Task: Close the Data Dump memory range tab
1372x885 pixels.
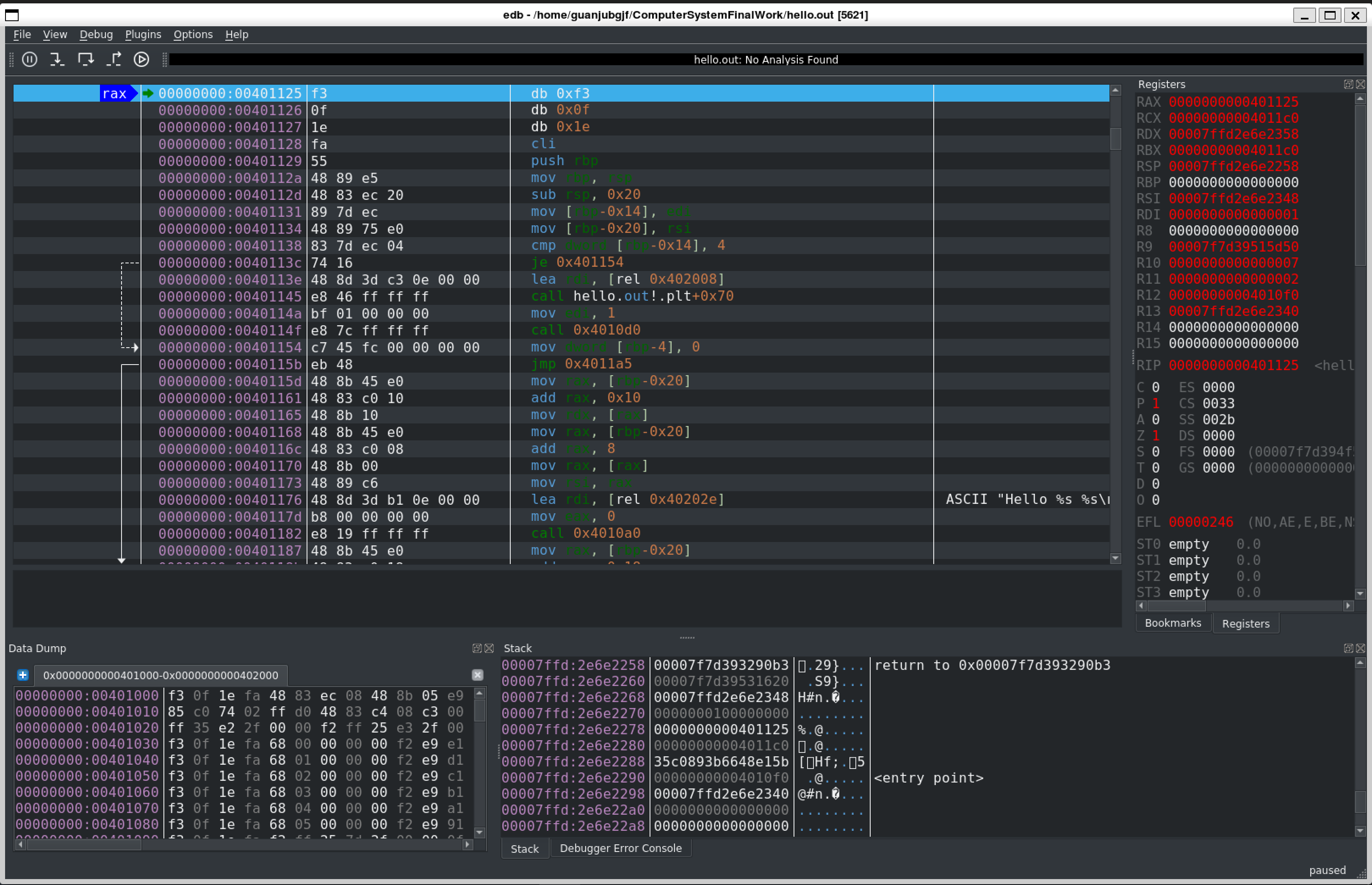Action: [477, 675]
